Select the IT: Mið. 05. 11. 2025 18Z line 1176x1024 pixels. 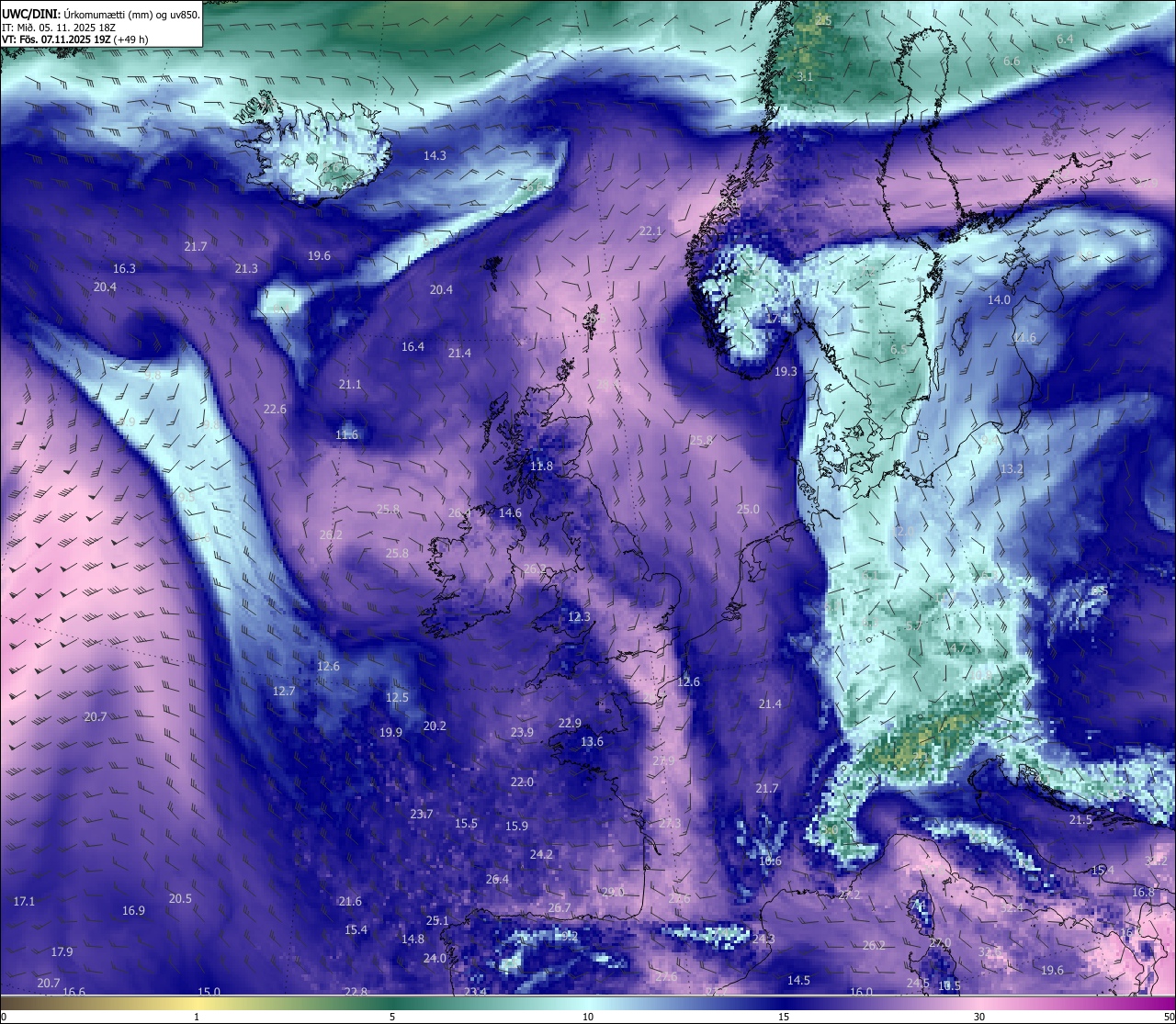pyautogui.click(x=59, y=28)
